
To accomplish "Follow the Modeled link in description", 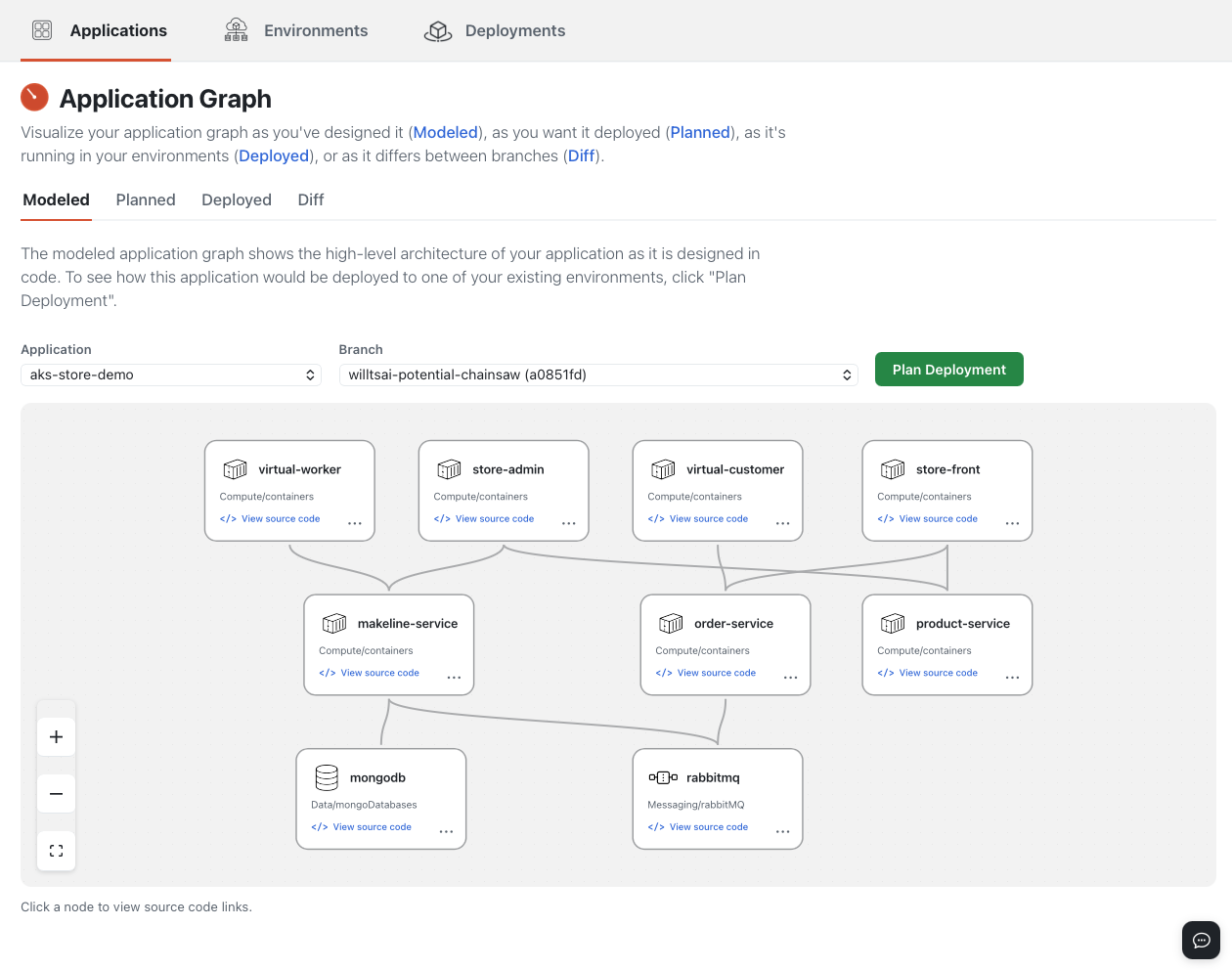I will 446,132.
